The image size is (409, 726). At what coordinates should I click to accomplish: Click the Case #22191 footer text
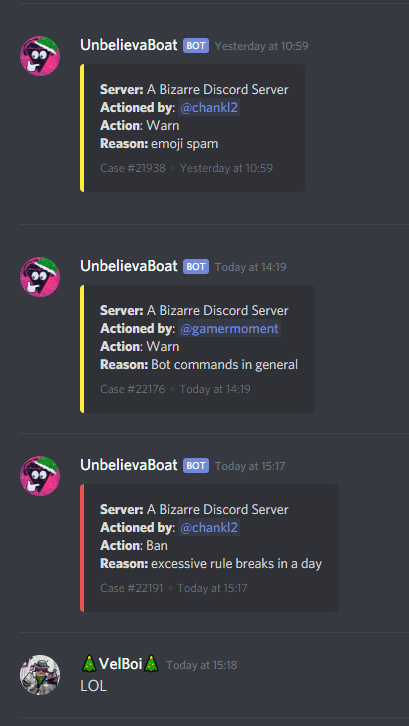click(132, 588)
